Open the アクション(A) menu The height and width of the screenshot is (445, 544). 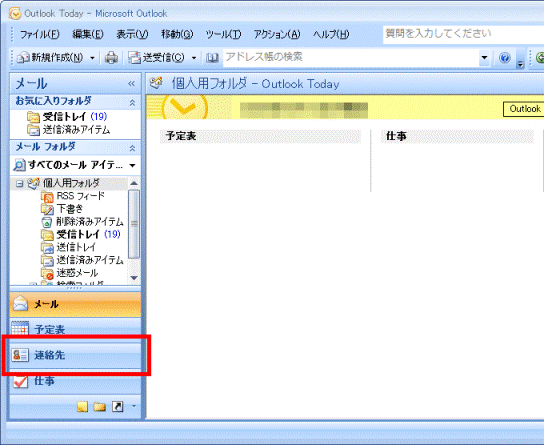(x=277, y=34)
